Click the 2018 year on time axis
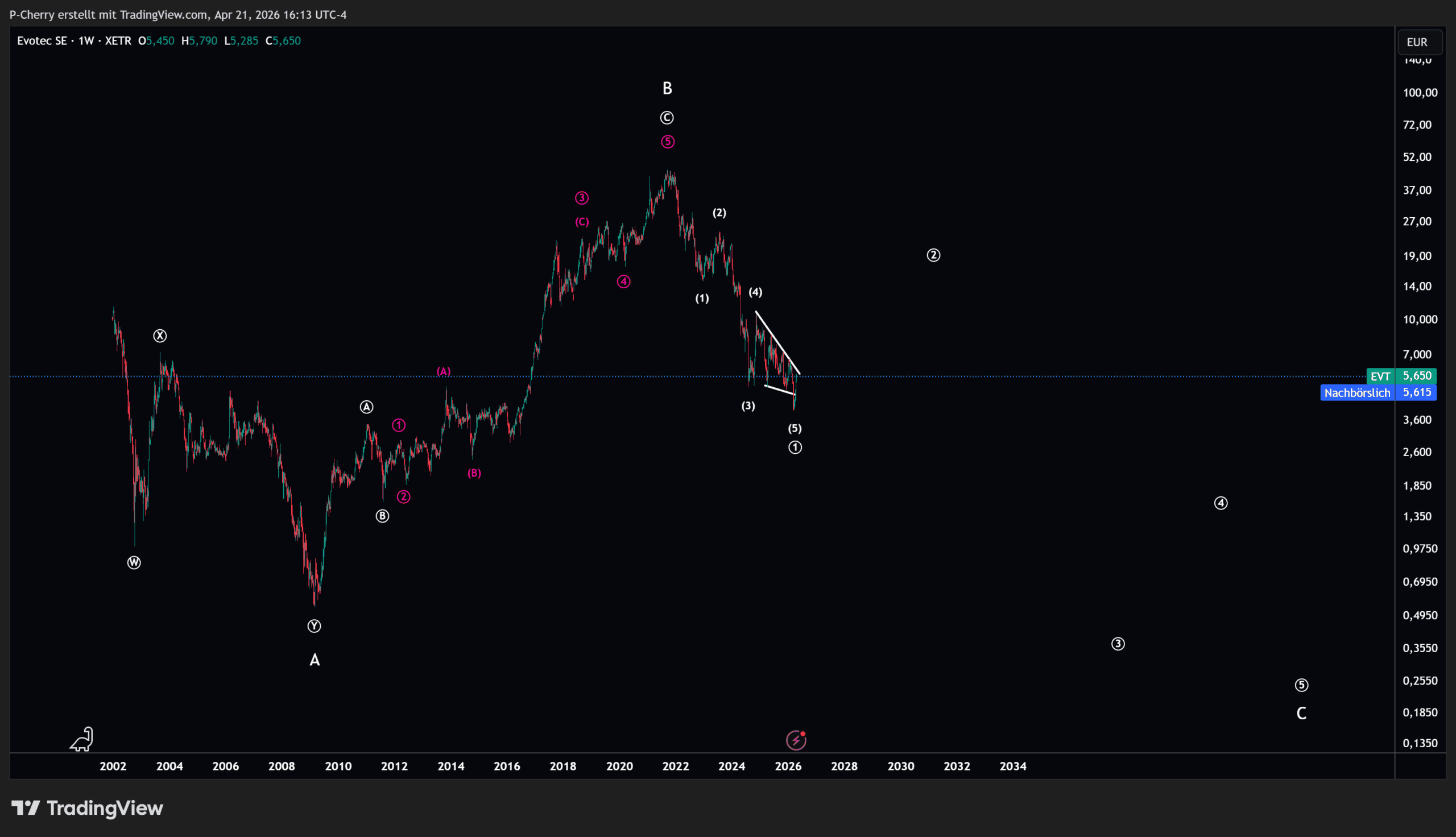Screen dimensions: 1456x837 tap(562, 766)
